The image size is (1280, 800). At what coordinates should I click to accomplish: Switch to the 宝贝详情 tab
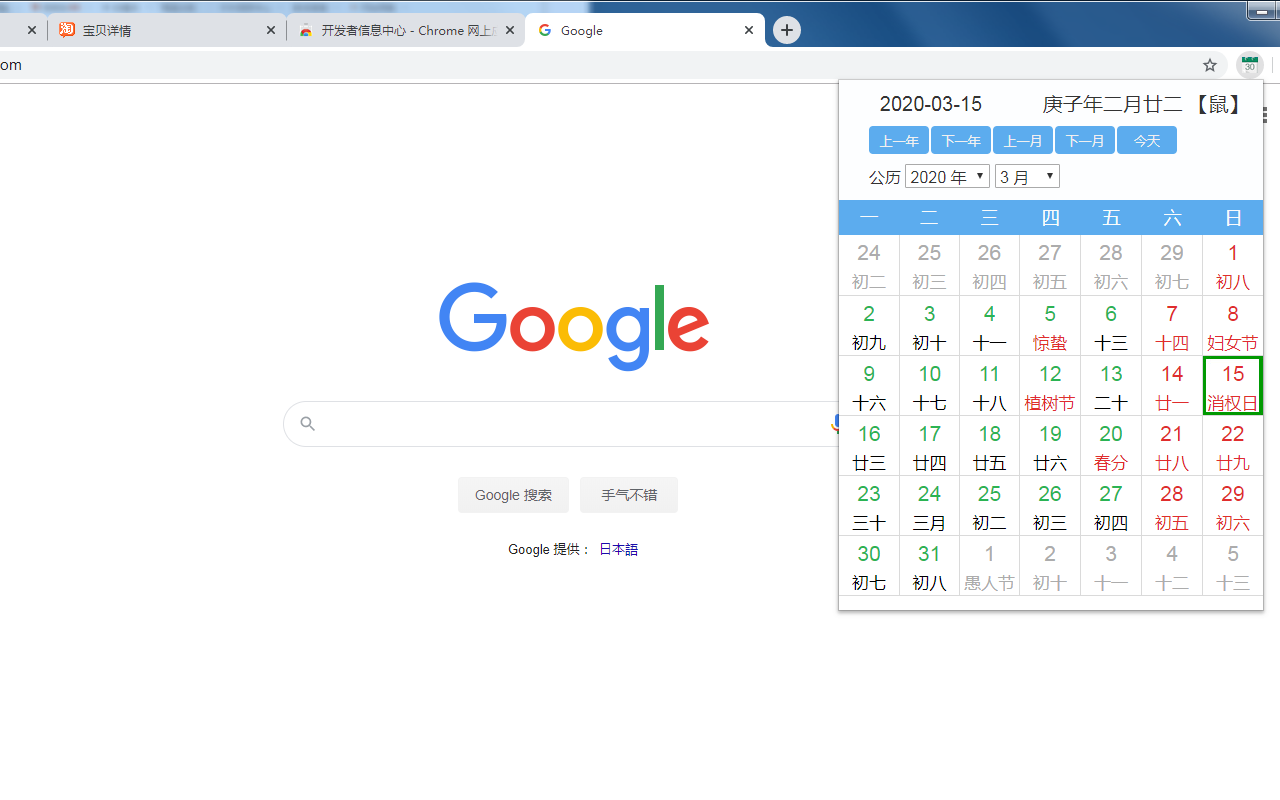(167, 30)
